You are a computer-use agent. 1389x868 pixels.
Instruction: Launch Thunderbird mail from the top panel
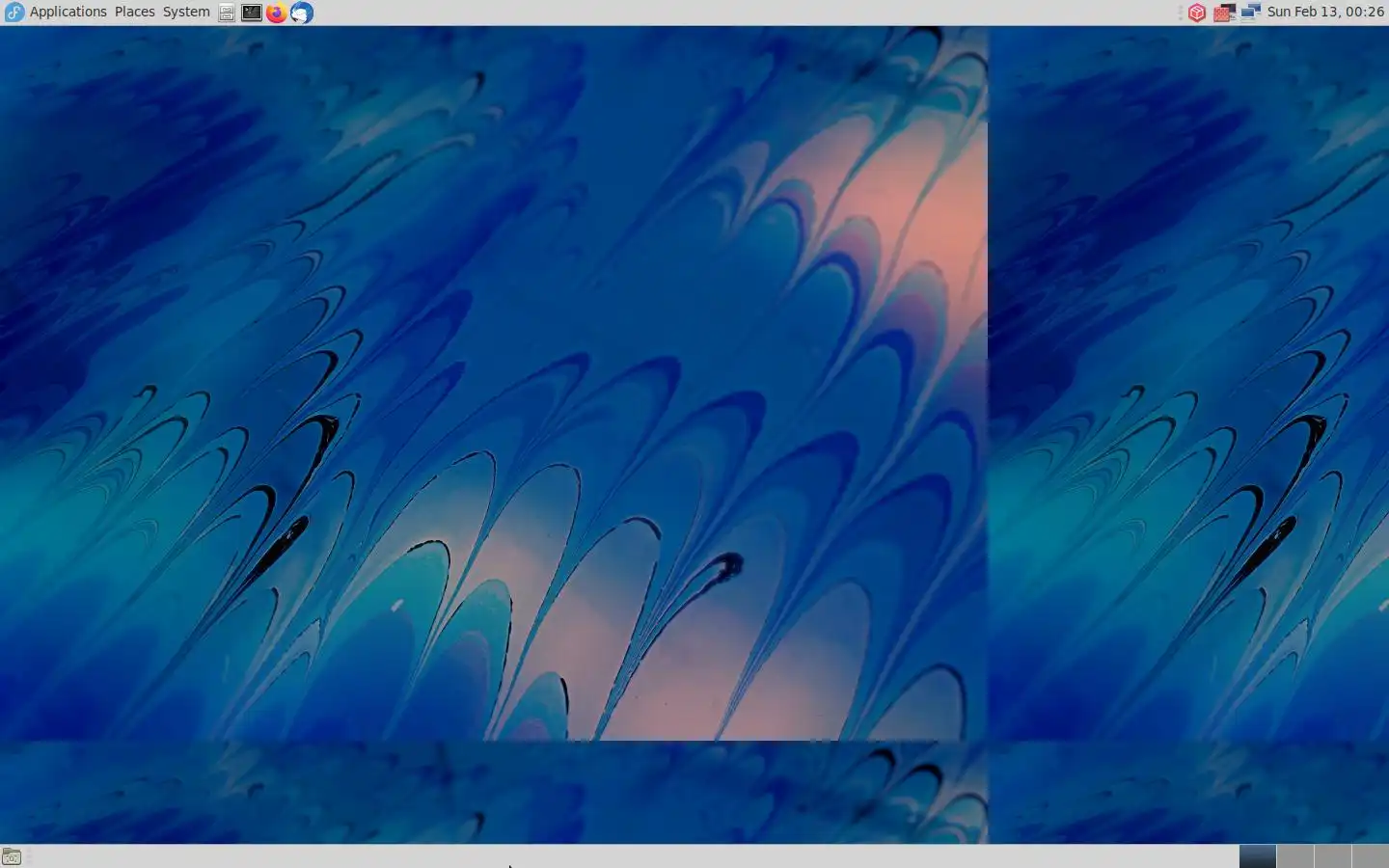(302, 13)
